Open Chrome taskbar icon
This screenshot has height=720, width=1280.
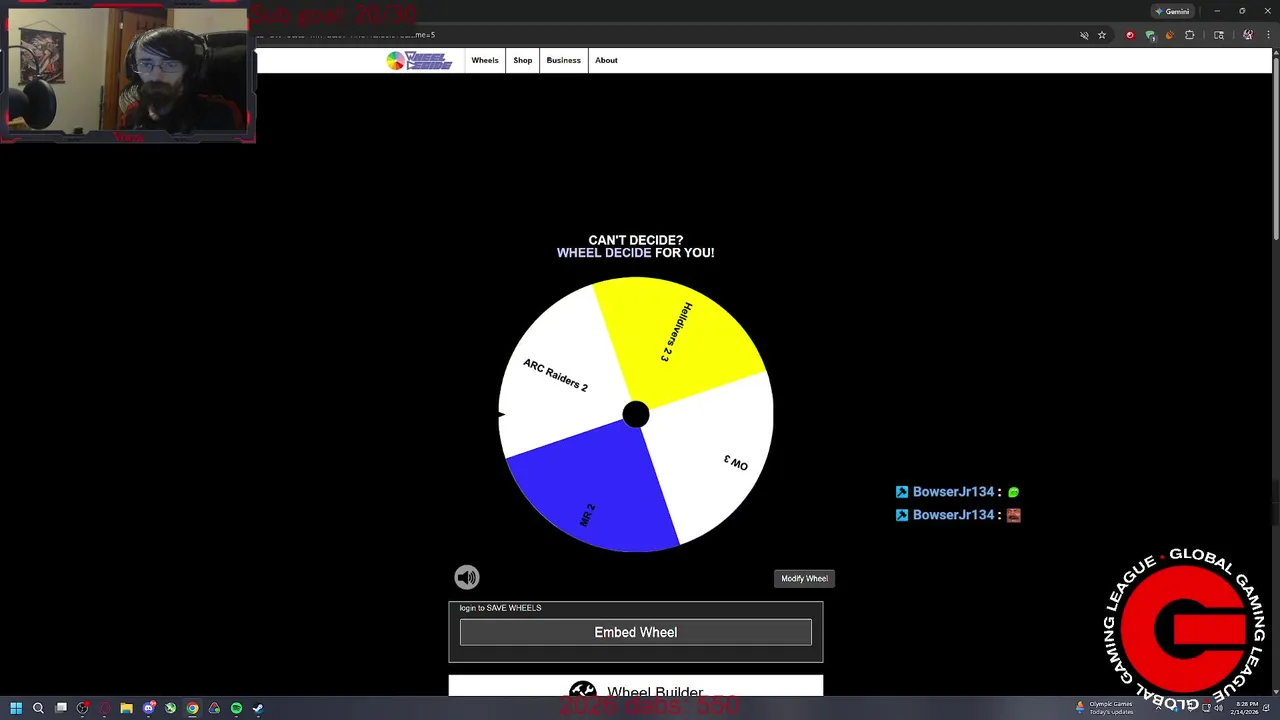click(x=192, y=708)
